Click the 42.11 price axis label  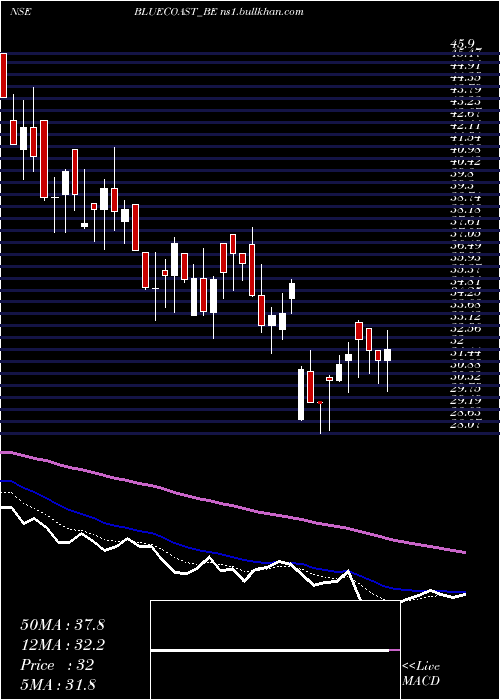[466, 126]
